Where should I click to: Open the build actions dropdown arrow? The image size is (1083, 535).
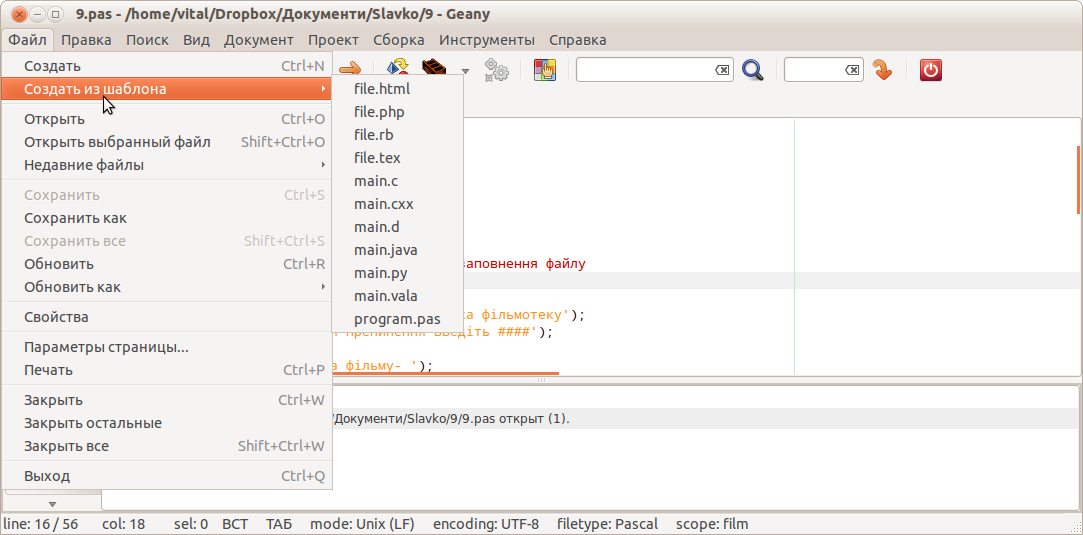click(466, 70)
